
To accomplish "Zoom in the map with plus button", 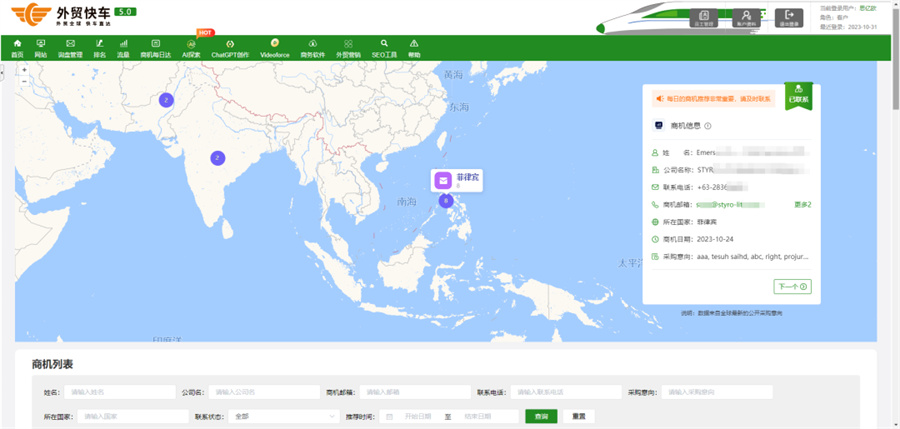I will 24,71.
